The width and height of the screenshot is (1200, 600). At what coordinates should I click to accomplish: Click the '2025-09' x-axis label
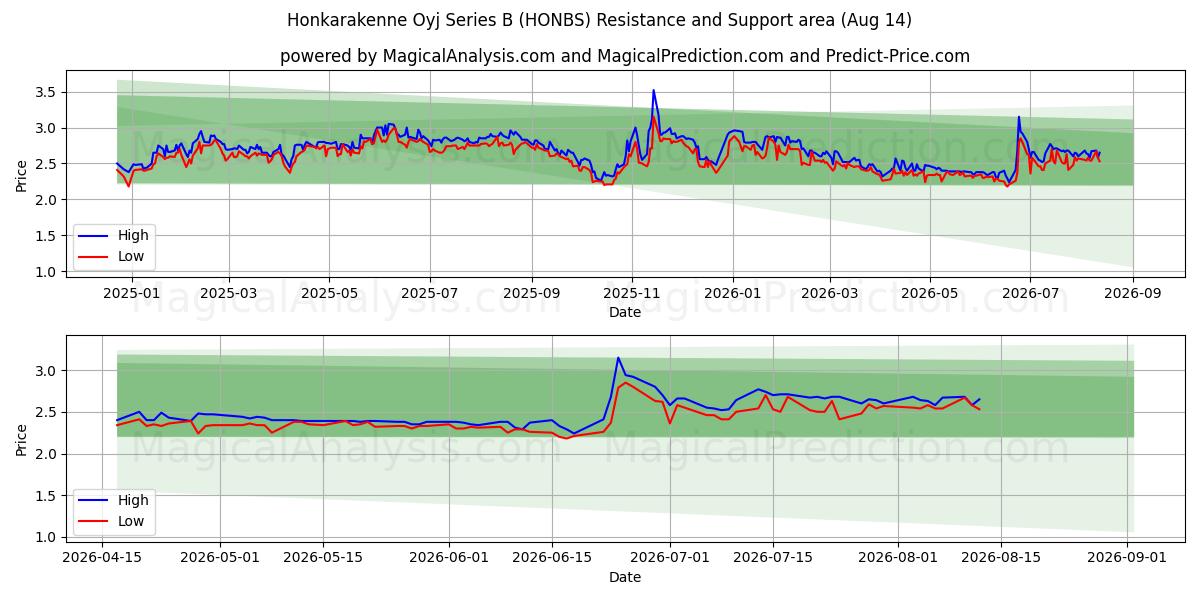(x=532, y=293)
